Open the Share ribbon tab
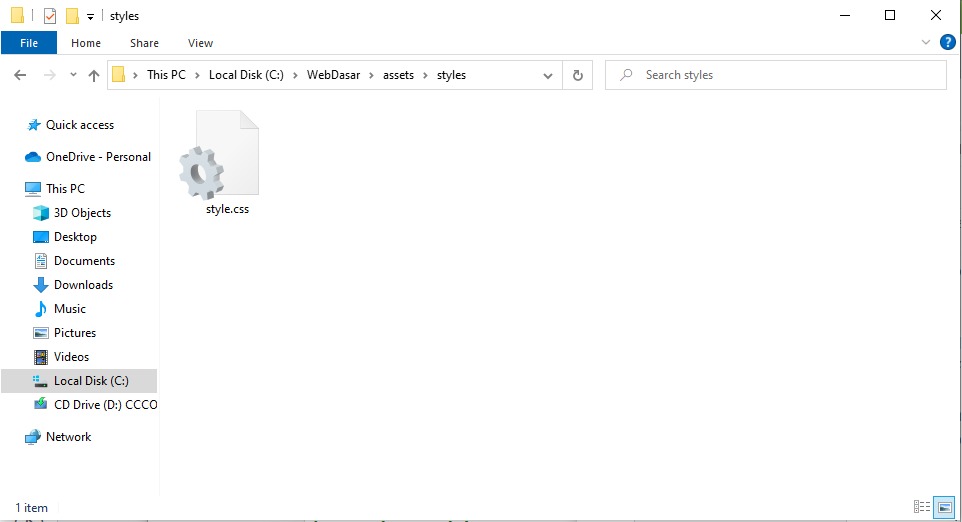The height and width of the screenshot is (522, 962). (x=144, y=43)
